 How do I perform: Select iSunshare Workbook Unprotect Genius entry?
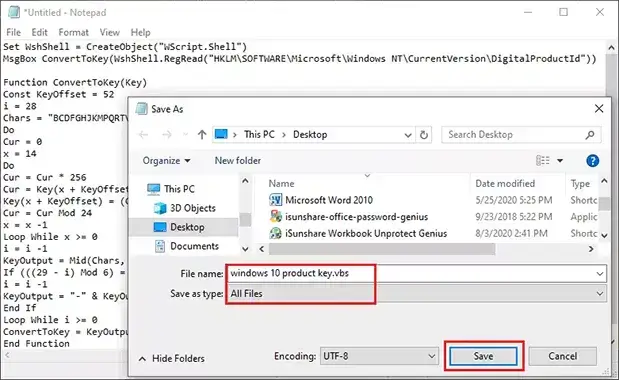pyautogui.click(x=366, y=233)
